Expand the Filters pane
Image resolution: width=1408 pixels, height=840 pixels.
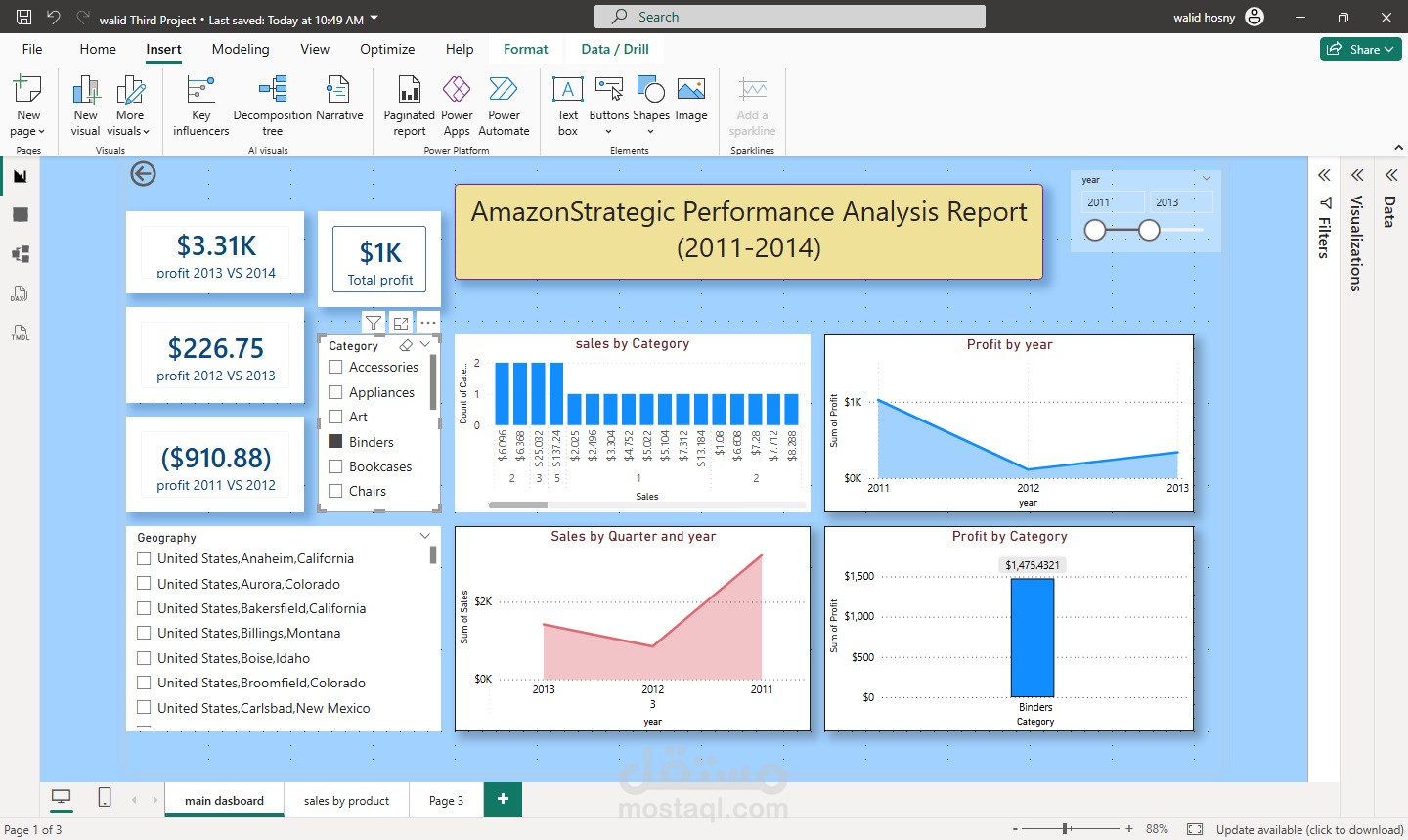pyautogui.click(x=1324, y=175)
